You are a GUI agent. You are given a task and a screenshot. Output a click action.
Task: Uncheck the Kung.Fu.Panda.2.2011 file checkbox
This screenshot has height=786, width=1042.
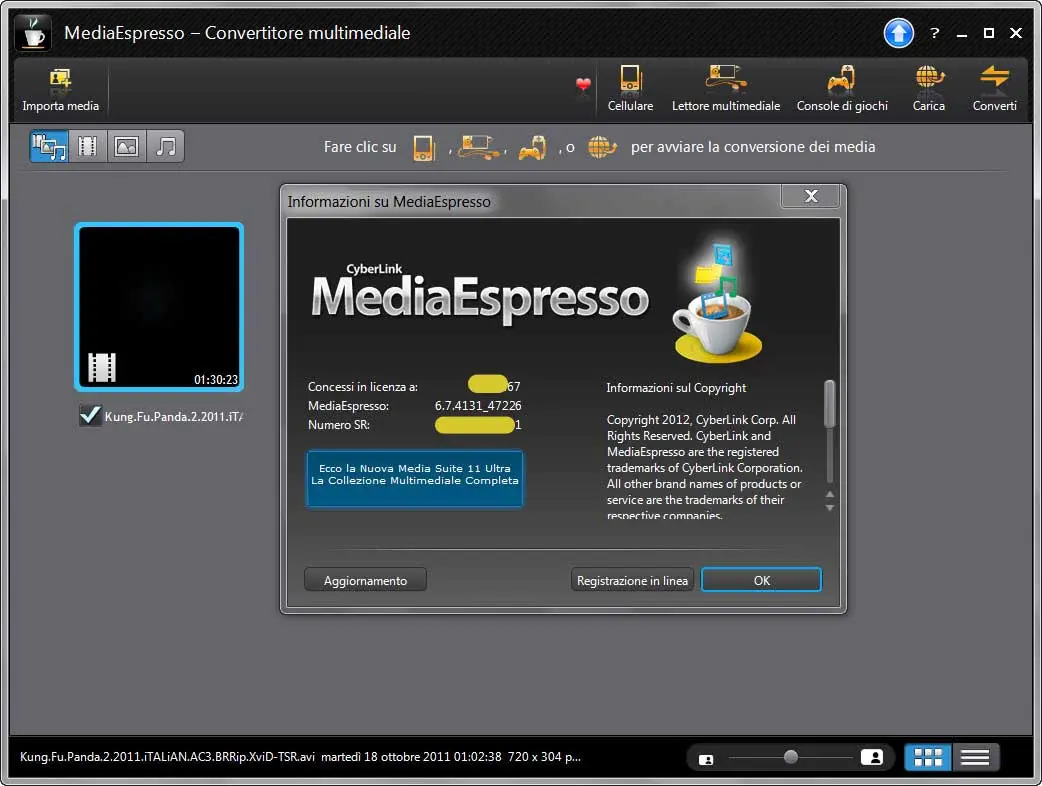[90, 416]
